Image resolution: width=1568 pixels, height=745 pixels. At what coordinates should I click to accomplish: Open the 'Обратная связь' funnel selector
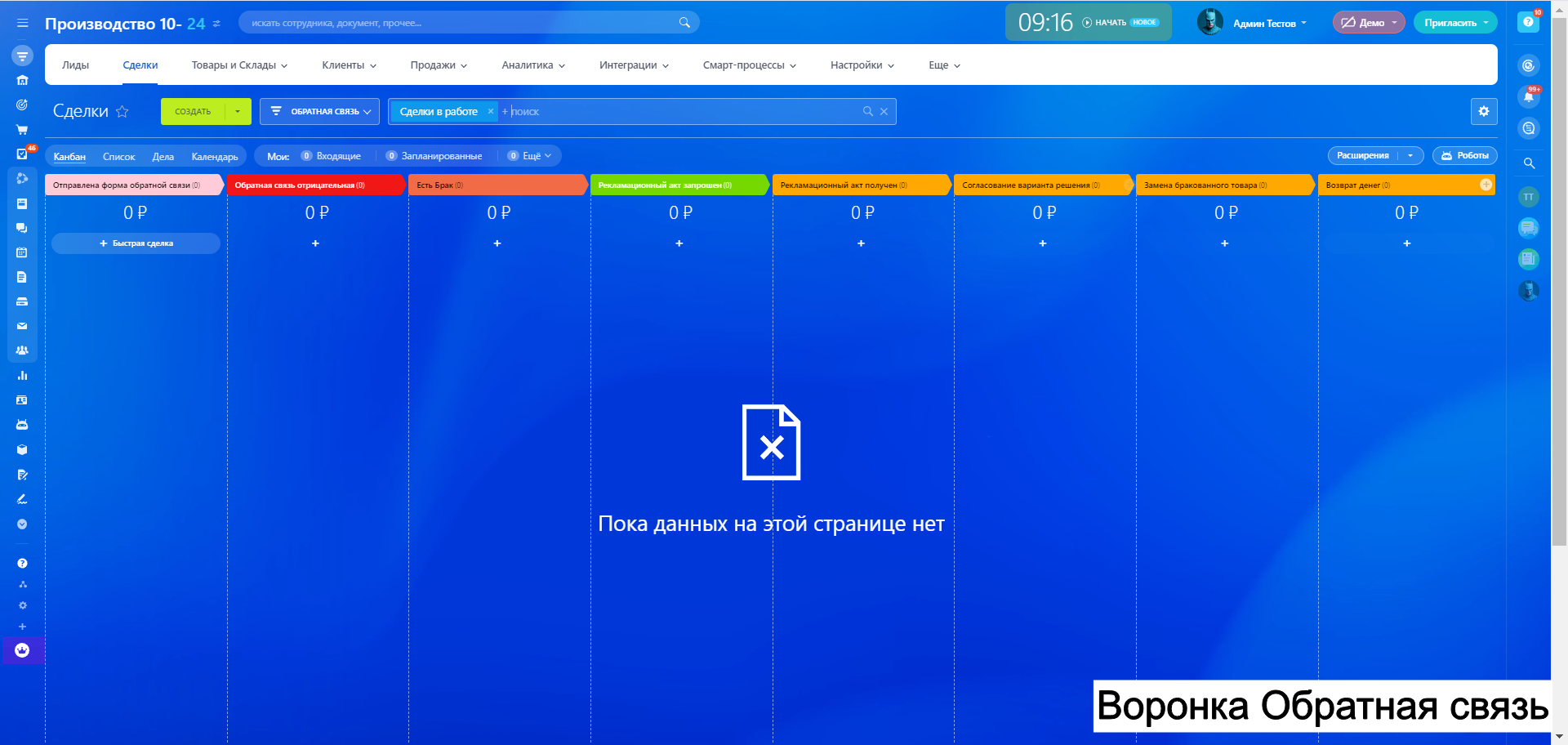pyautogui.click(x=319, y=111)
